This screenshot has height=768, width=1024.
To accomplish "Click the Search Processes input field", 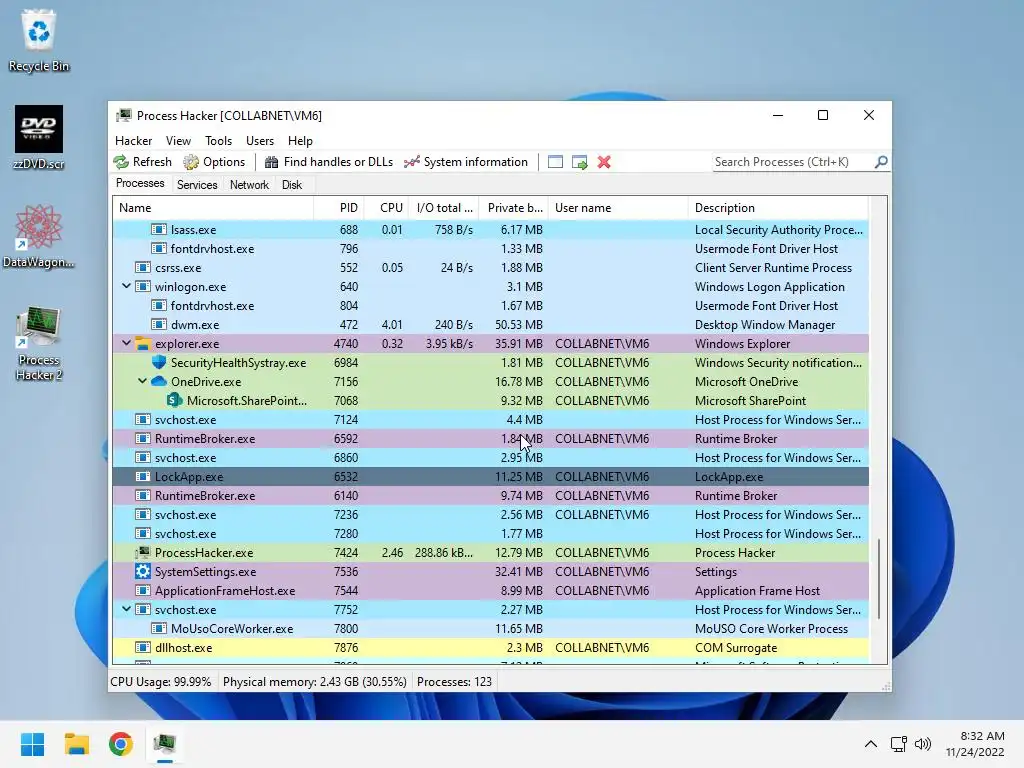I will point(792,161).
